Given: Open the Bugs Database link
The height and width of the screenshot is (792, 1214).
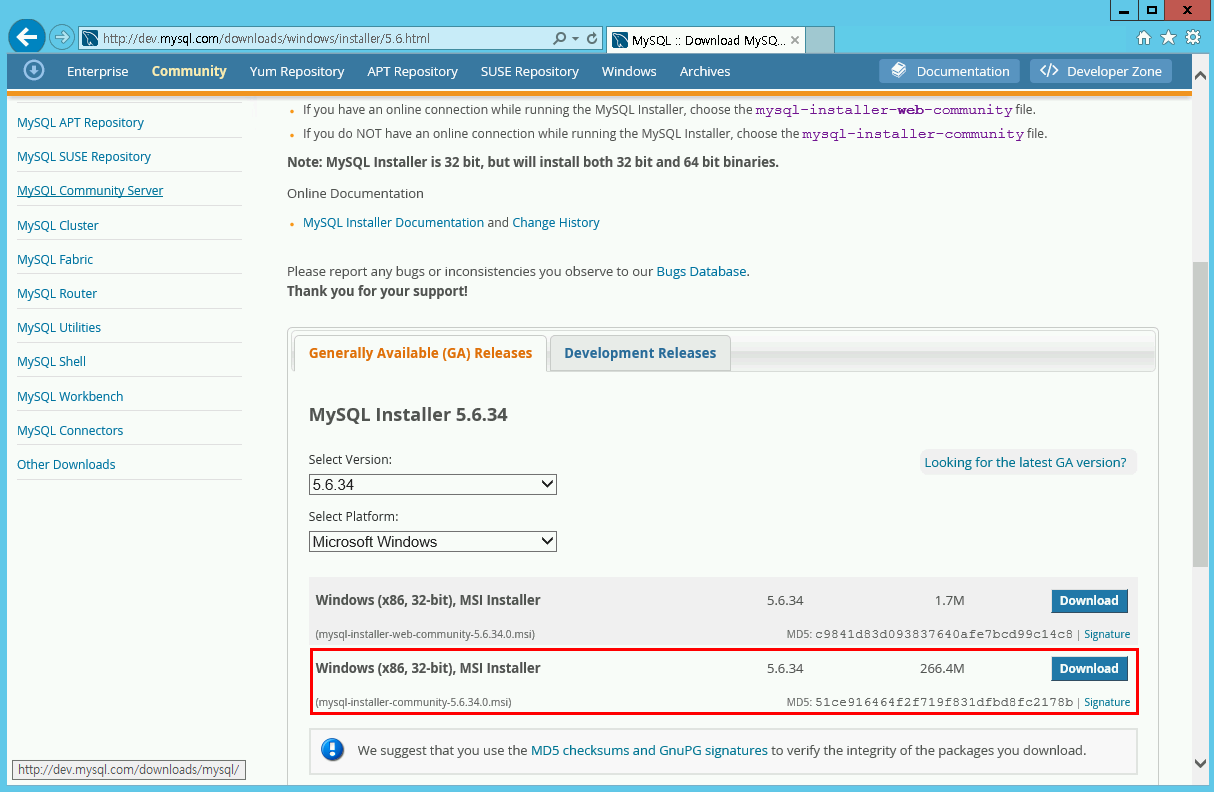Looking at the screenshot, I should tap(701, 271).
